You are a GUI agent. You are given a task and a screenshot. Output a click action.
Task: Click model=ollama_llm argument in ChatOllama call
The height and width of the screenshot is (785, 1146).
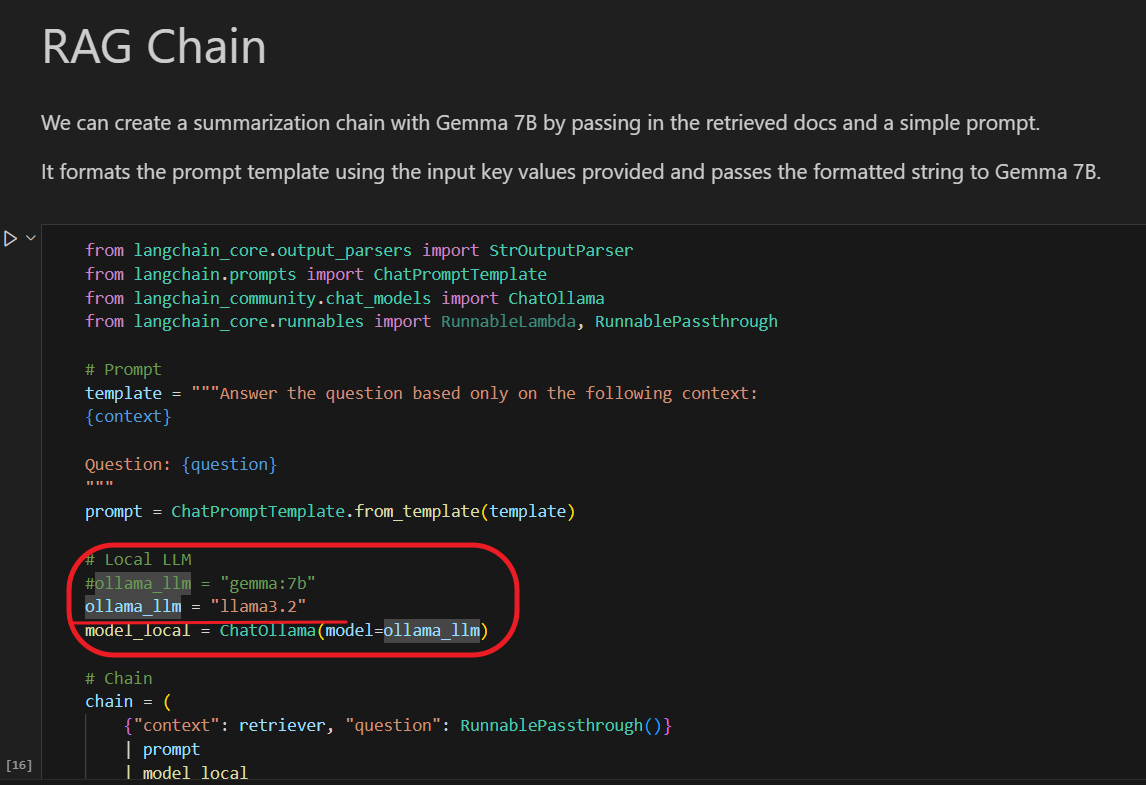(403, 631)
